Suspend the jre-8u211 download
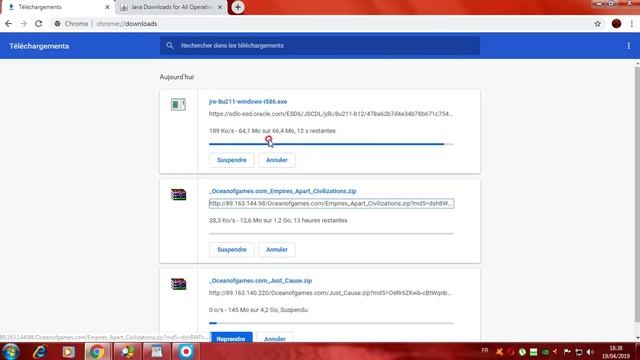640x360 pixels. tap(231, 160)
